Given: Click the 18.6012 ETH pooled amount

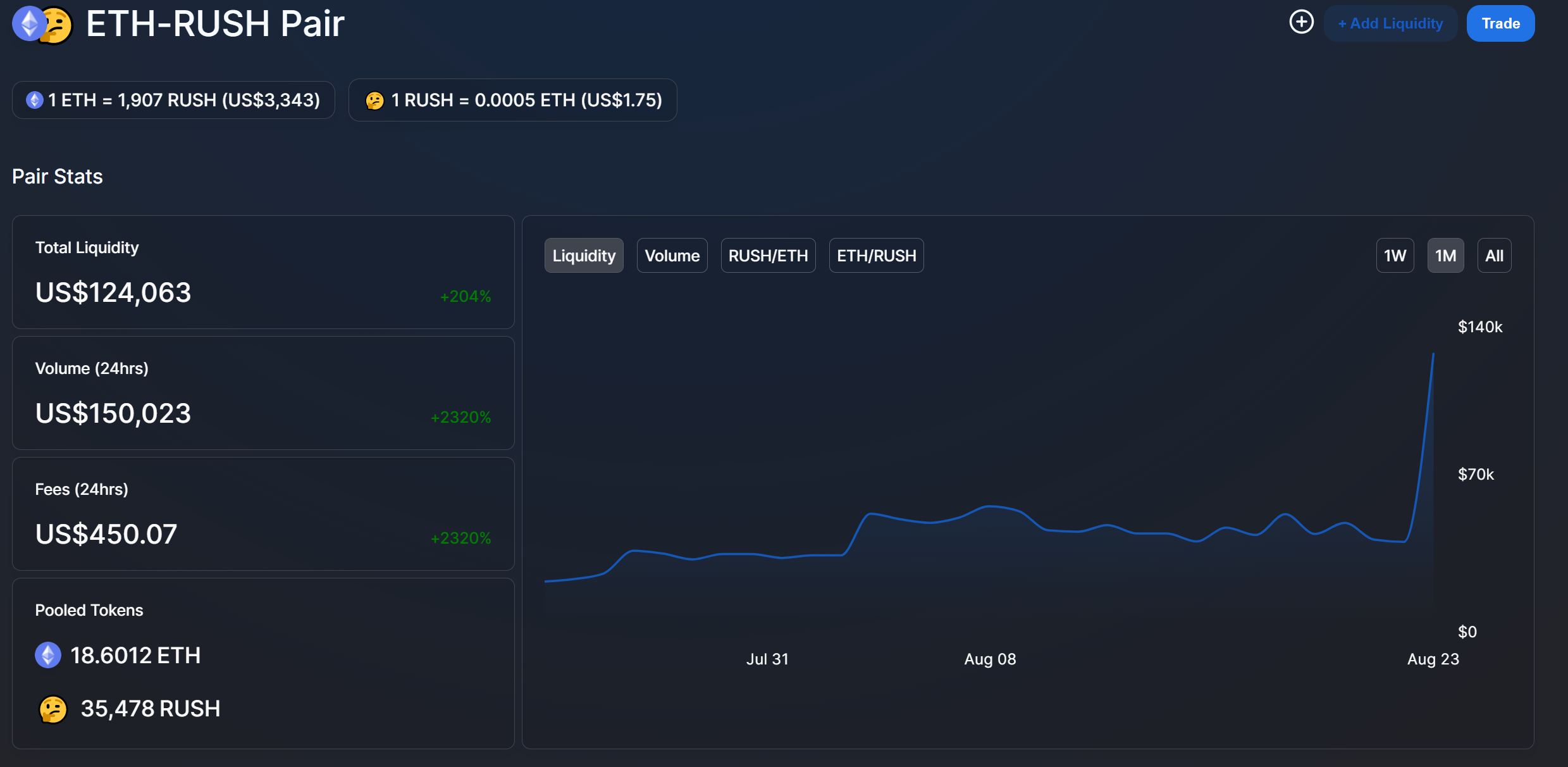Looking at the screenshot, I should tap(135, 656).
